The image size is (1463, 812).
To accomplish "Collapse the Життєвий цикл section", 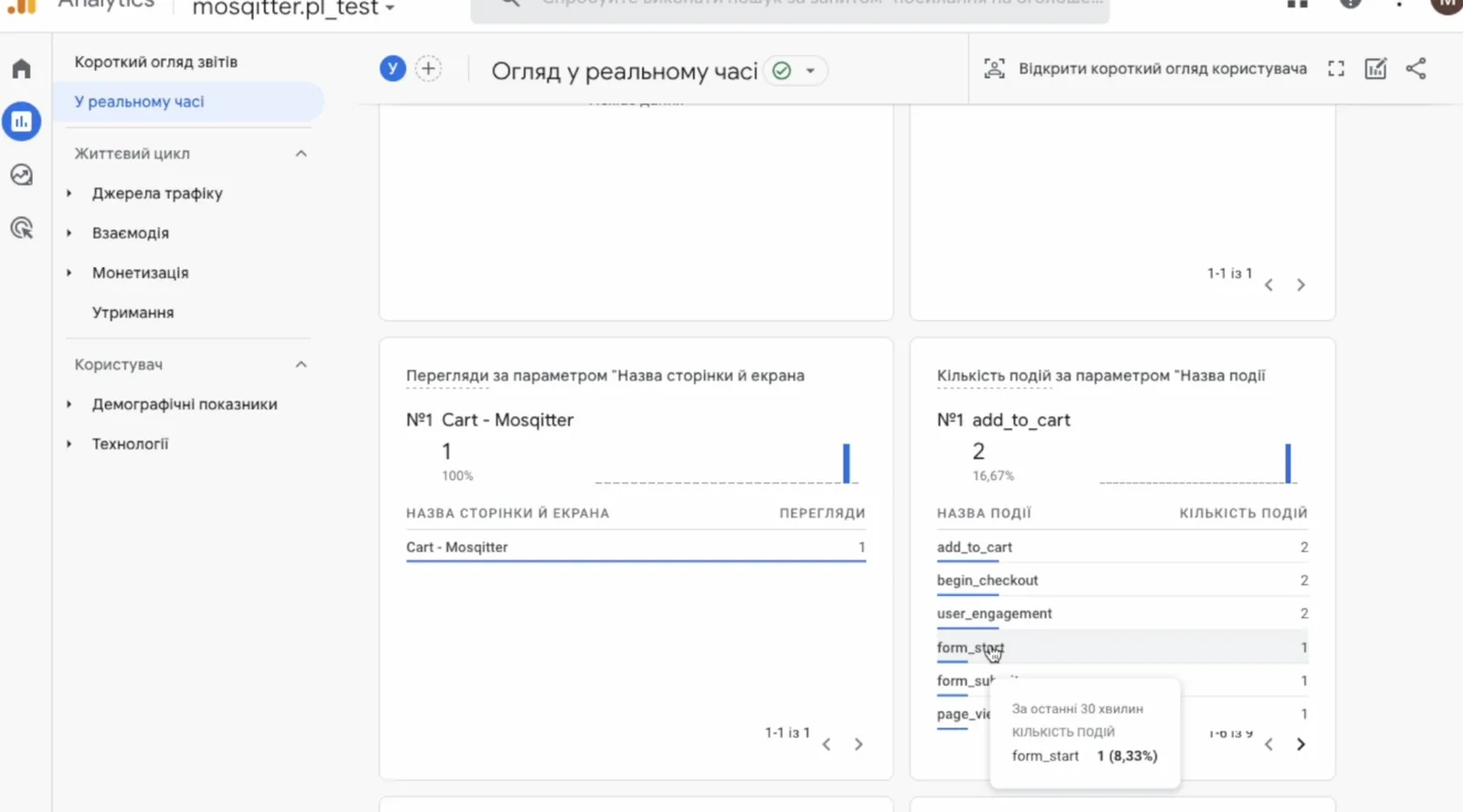I will click(x=301, y=154).
